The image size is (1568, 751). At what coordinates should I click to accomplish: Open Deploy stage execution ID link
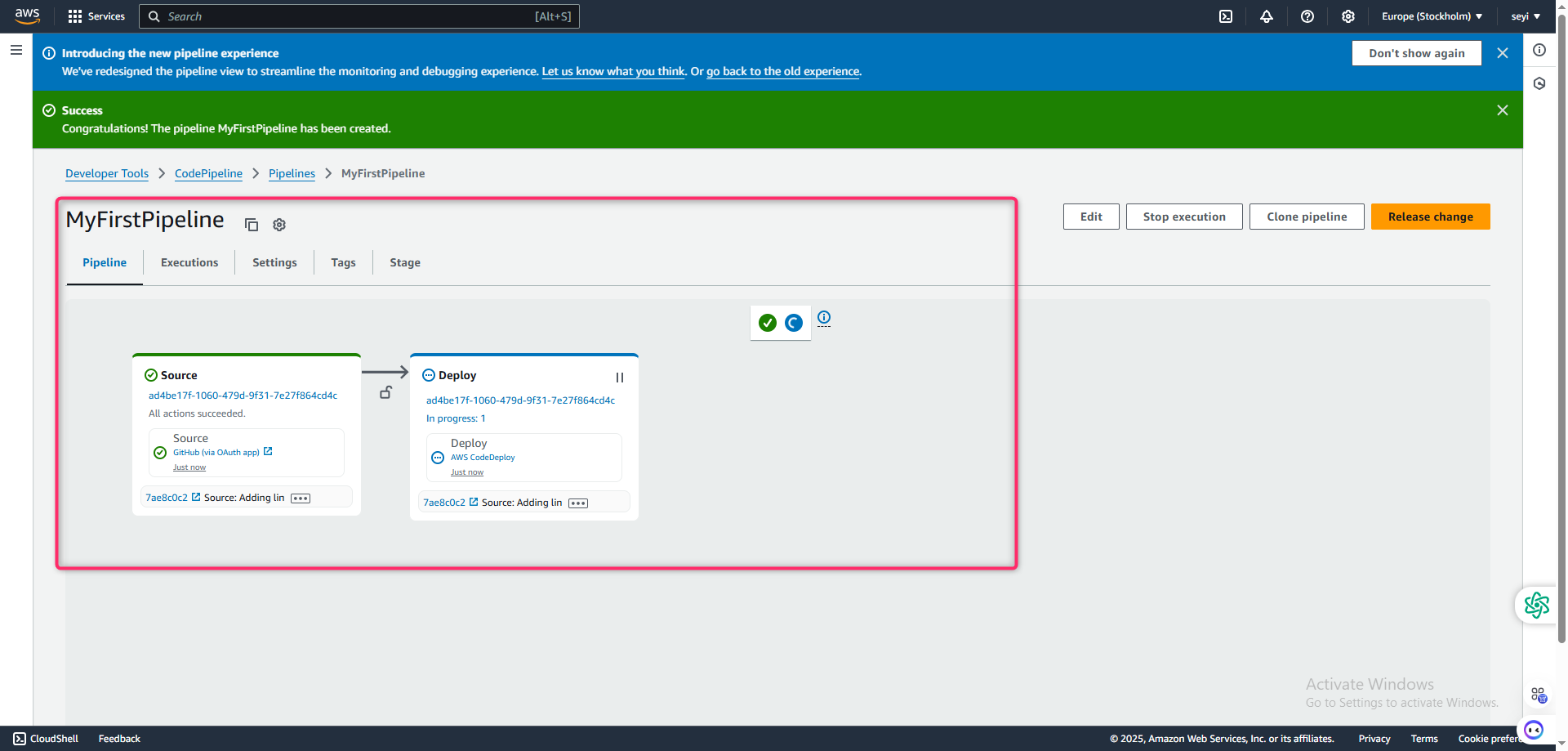tap(520, 400)
